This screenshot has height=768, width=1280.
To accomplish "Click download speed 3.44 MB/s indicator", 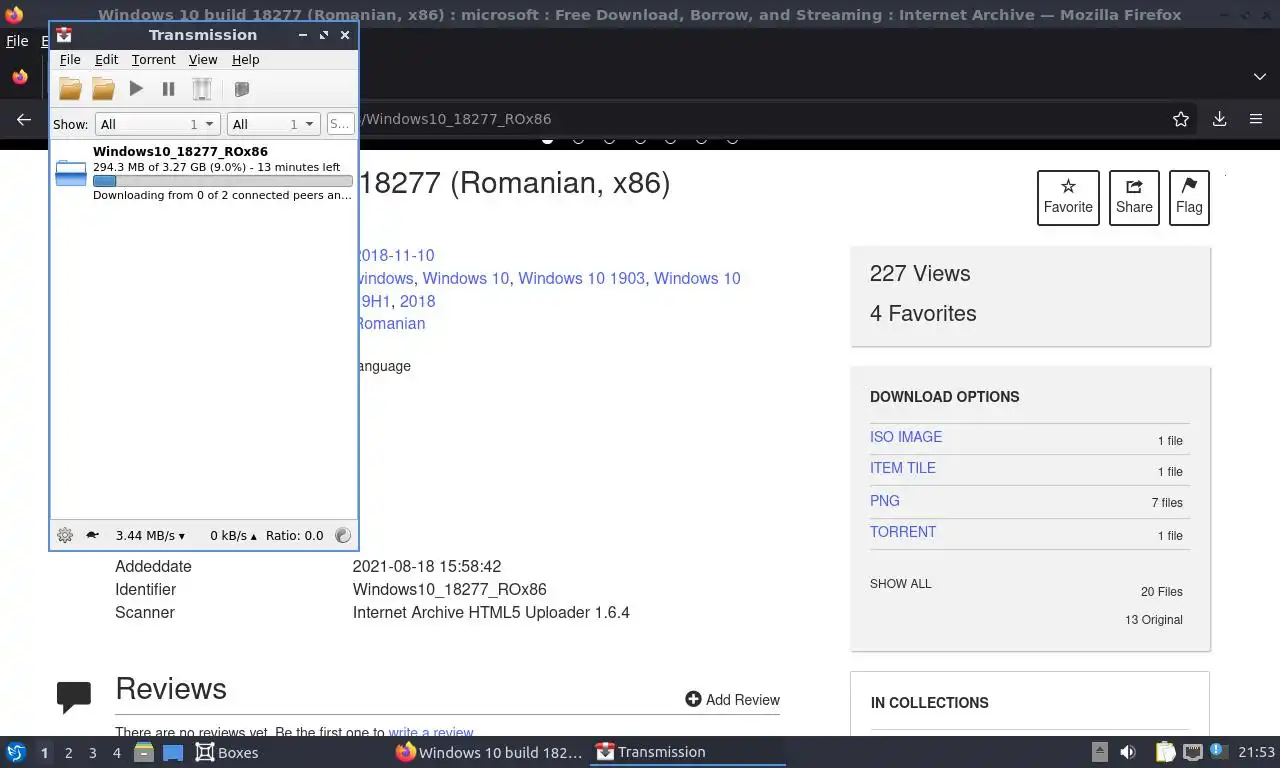I will (150, 535).
